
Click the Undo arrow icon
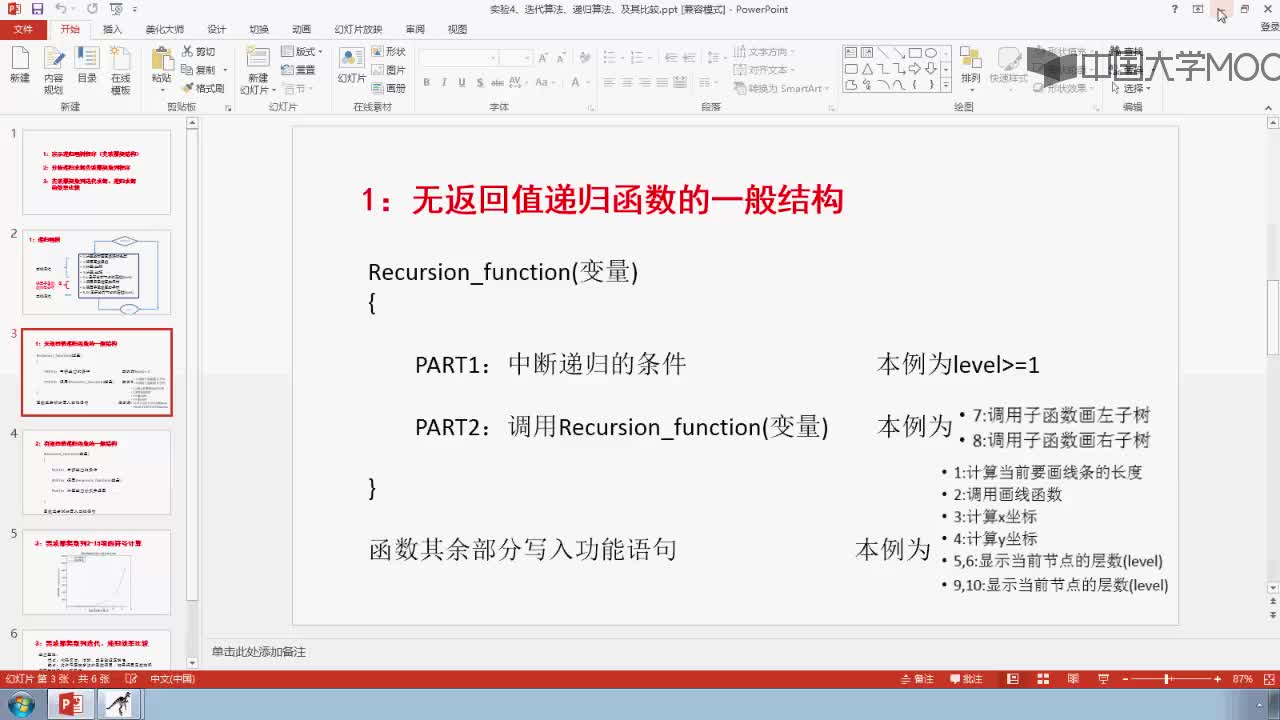pos(59,9)
